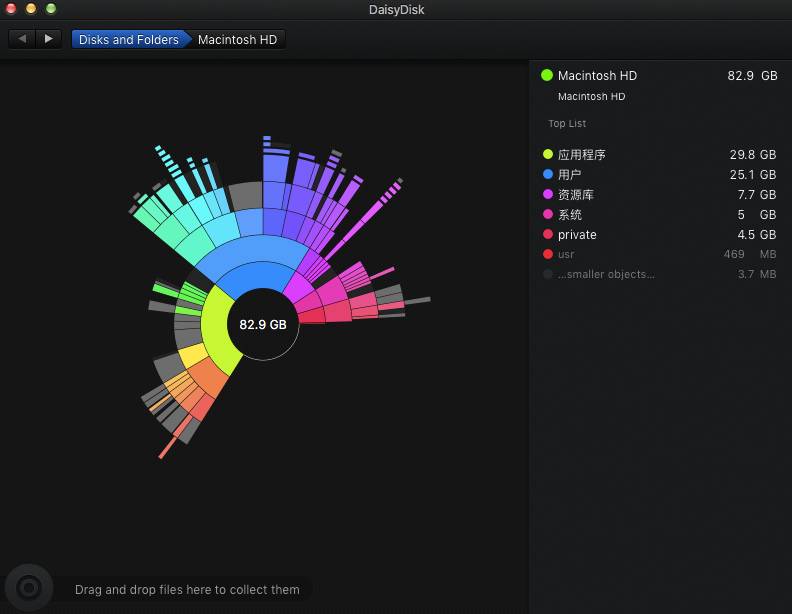The width and height of the screenshot is (792, 614).
Task: Click the green Macintosh HD dot
Action: click(547, 75)
